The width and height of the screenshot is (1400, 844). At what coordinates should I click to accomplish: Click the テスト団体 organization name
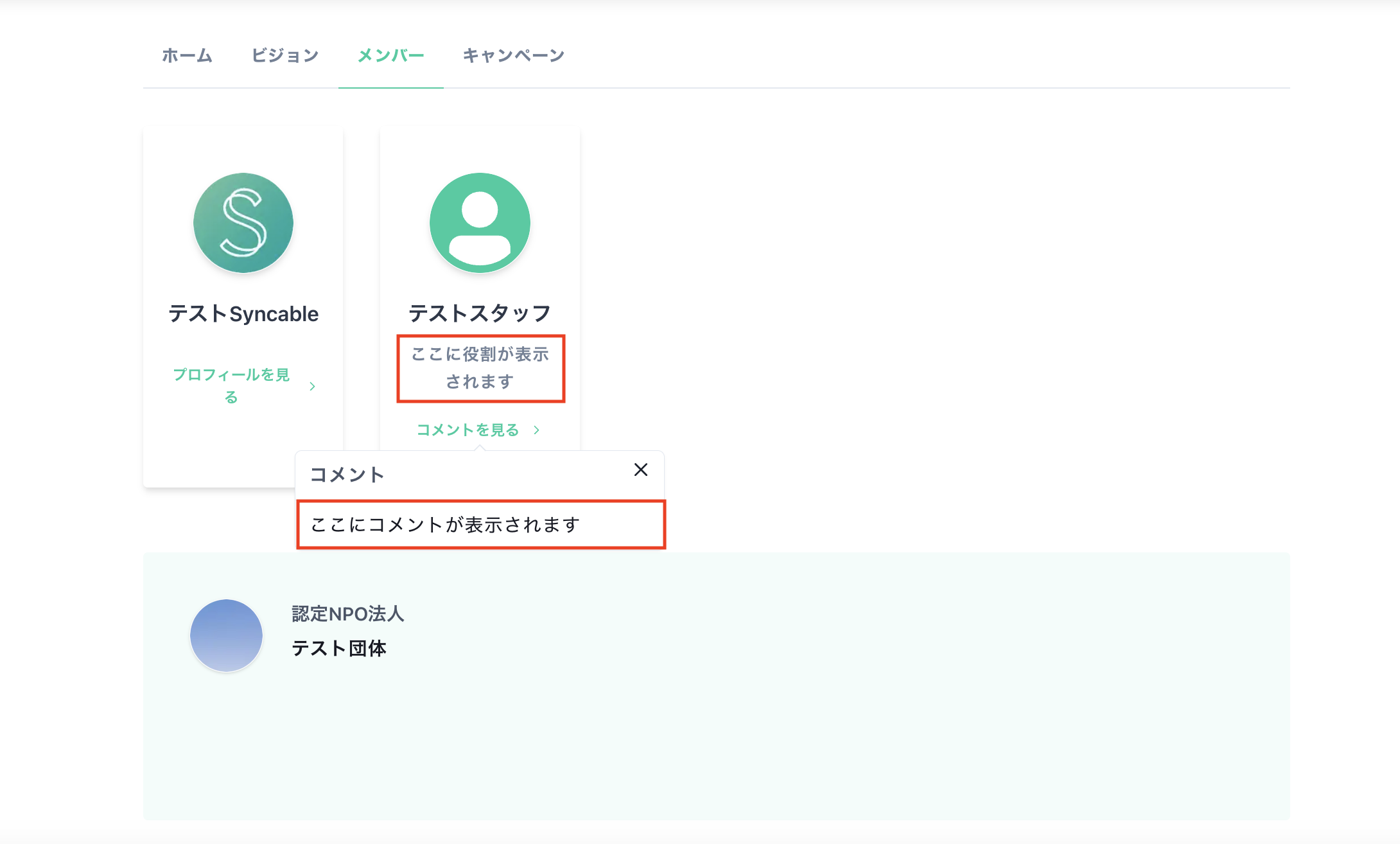click(x=340, y=649)
